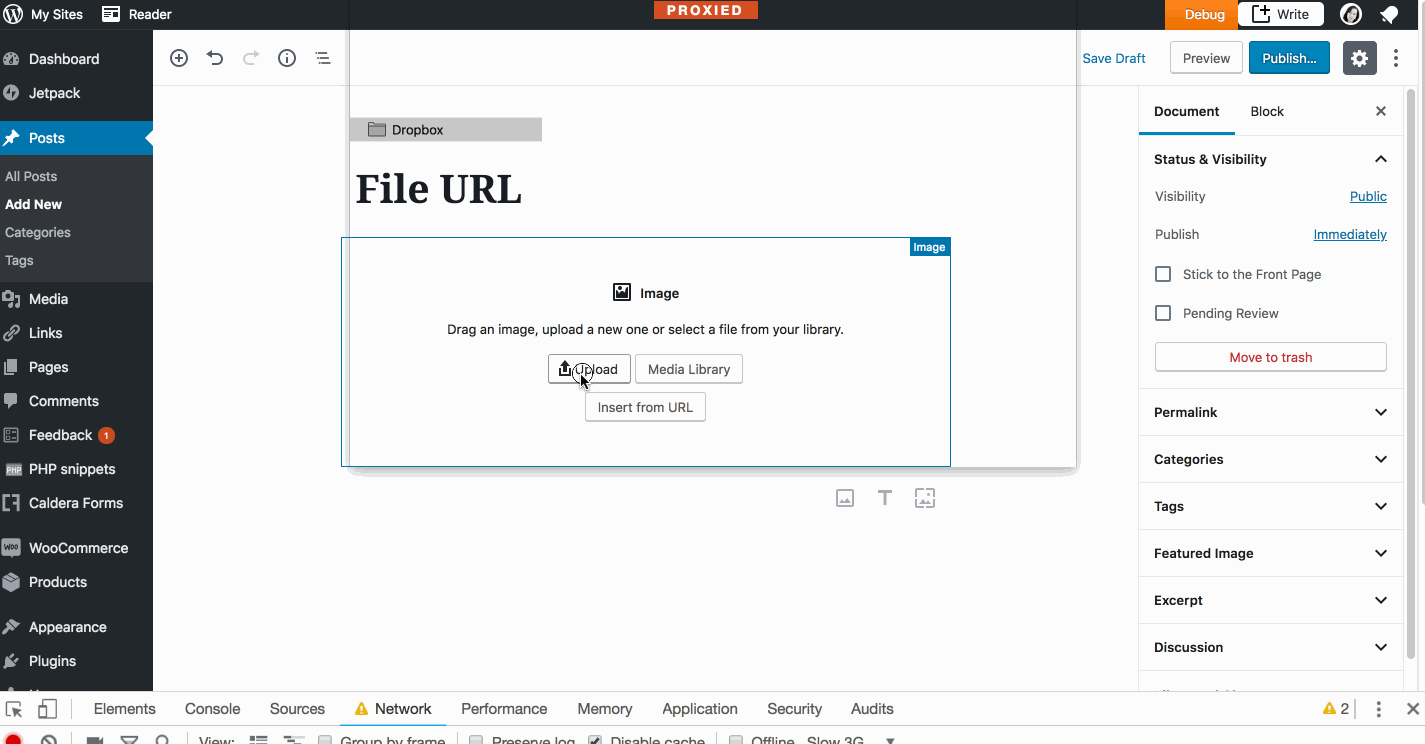The image size is (1425, 744).
Task: Open the Console tab in DevTools
Action: (212, 708)
